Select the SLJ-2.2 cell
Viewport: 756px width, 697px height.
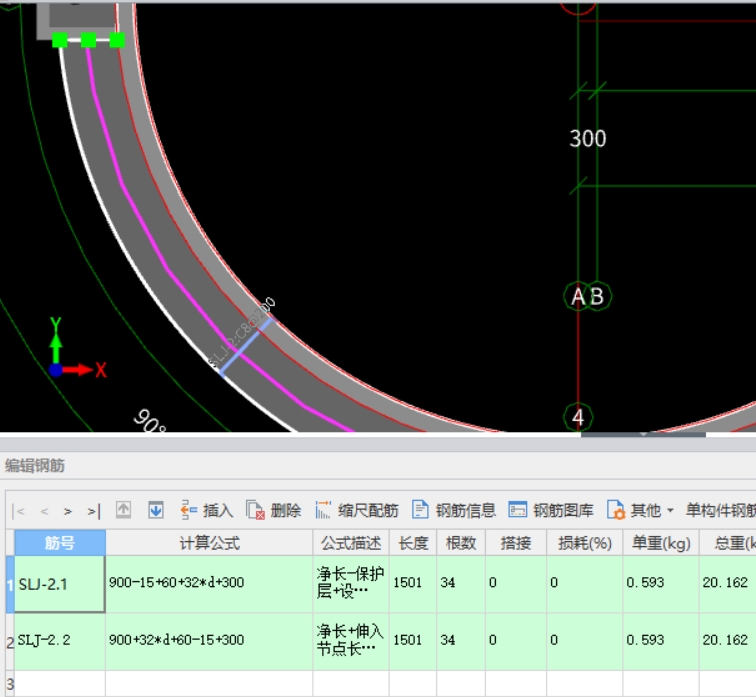pos(60,641)
